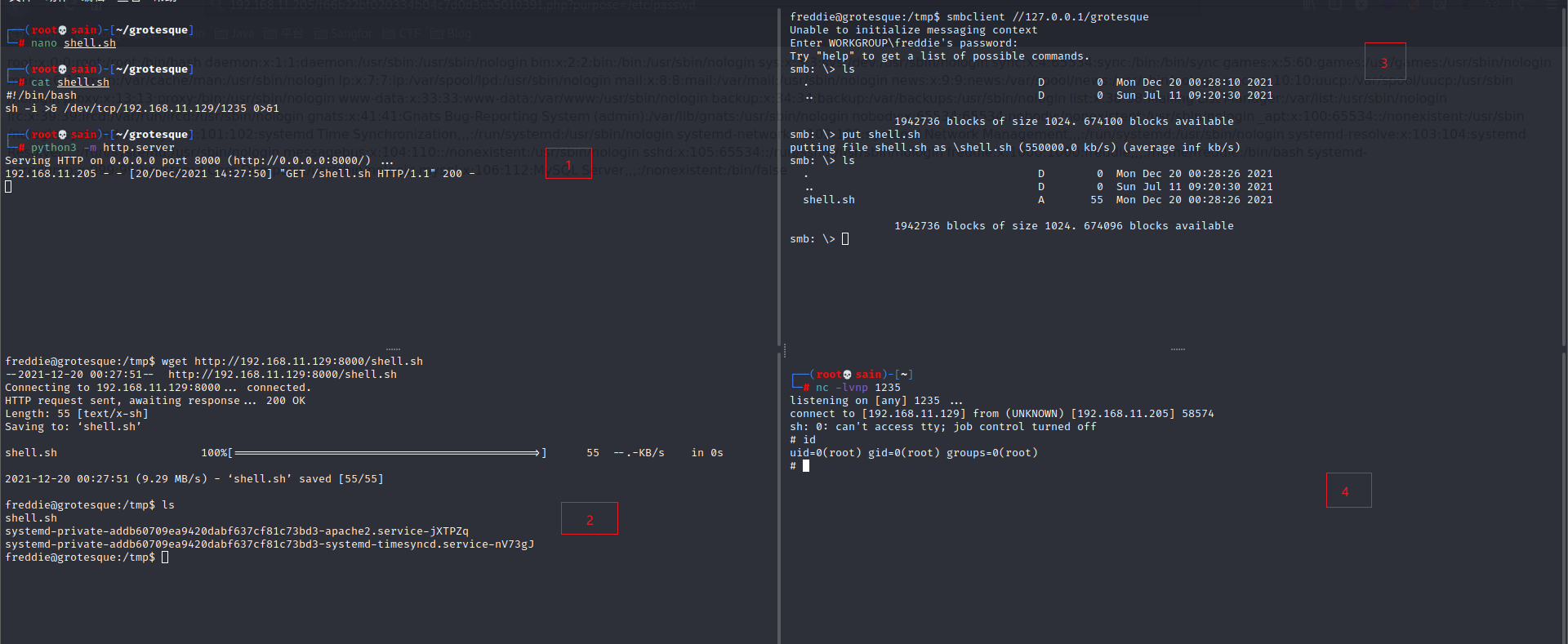The width and height of the screenshot is (1568, 644).
Task: Click the 'GET /shell.sh HTTP/1.1' log entry
Action: (240, 174)
